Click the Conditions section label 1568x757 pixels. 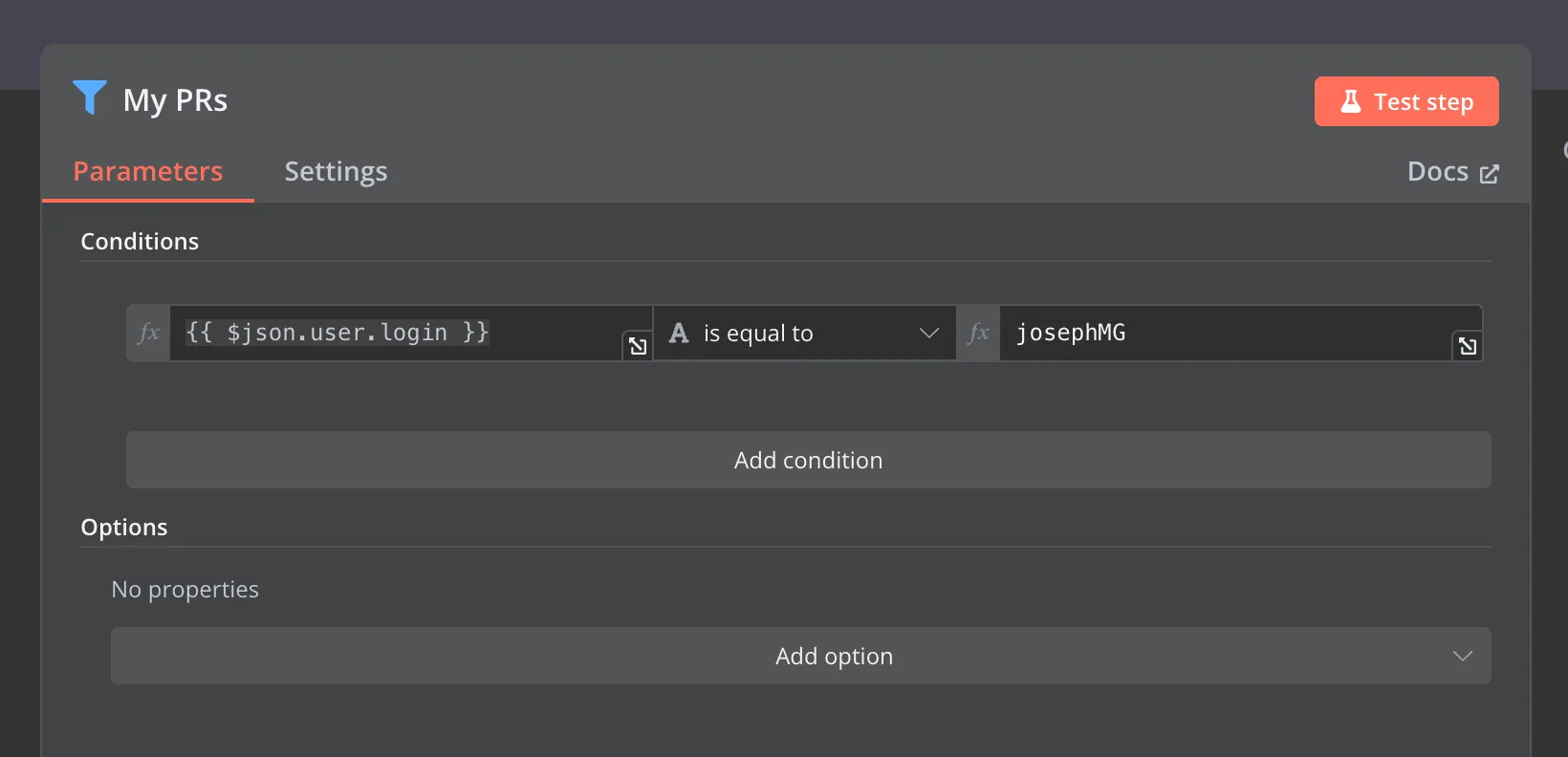tap(140, 242)
